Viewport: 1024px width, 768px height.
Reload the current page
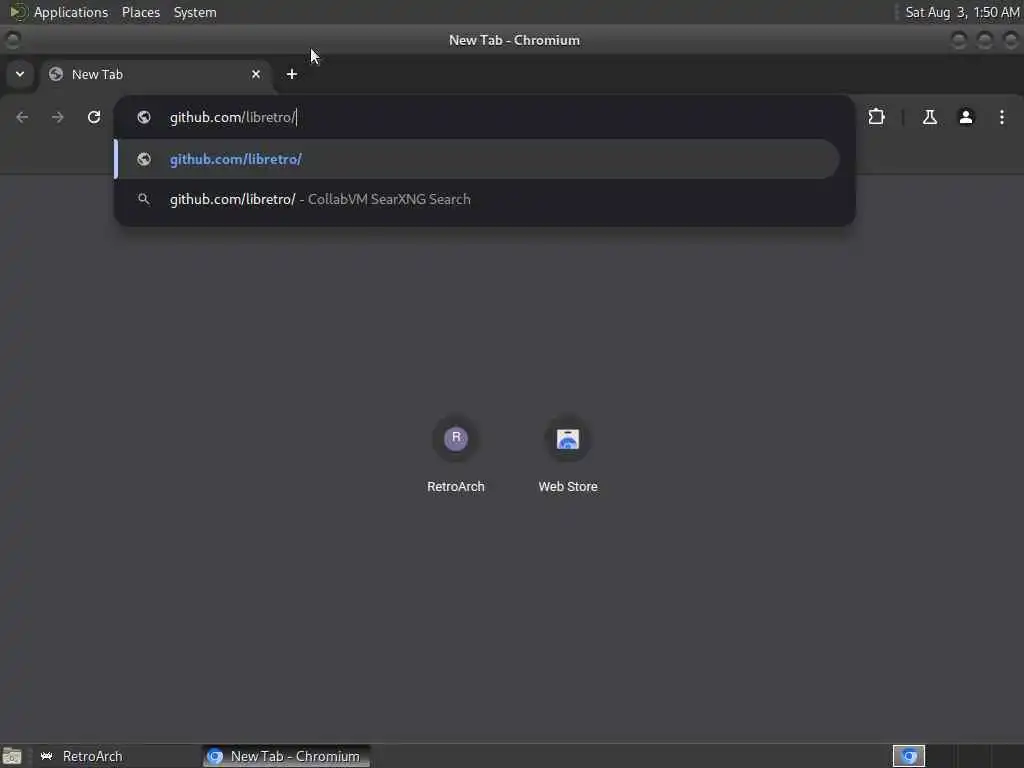click(94, 117)
